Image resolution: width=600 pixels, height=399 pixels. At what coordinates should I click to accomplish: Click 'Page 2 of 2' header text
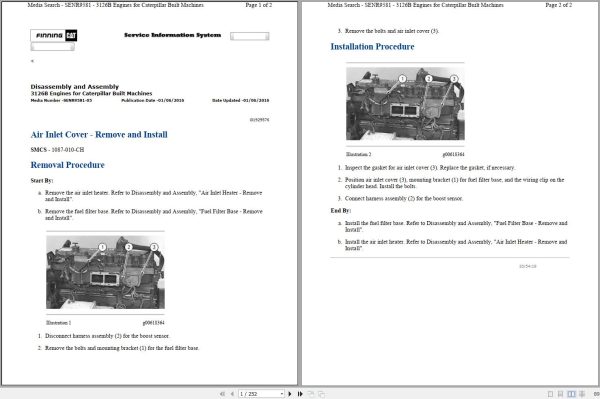pos(559,5)
